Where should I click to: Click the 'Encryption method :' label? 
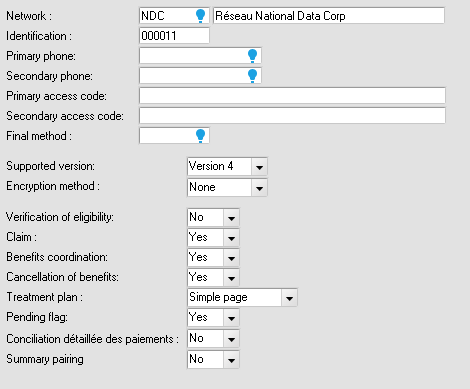[53, 186]
